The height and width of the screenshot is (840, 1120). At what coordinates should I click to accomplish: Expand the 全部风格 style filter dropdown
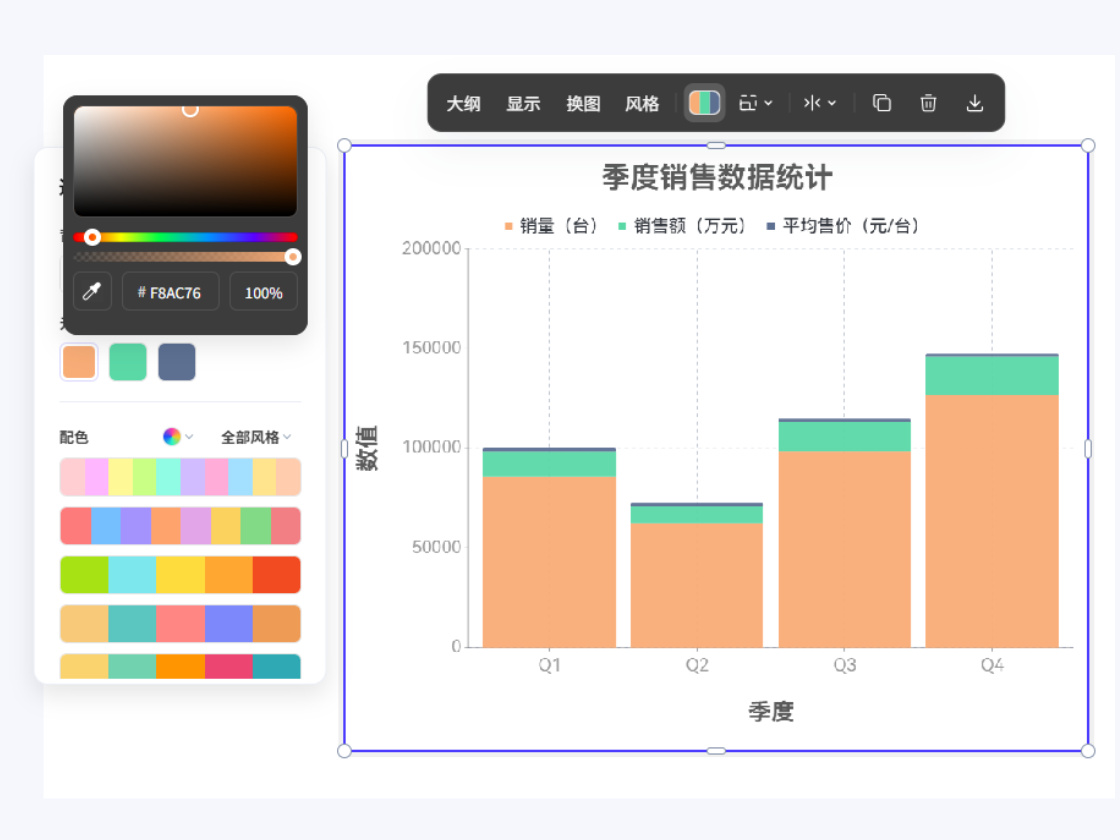click(x=250, y=437)
